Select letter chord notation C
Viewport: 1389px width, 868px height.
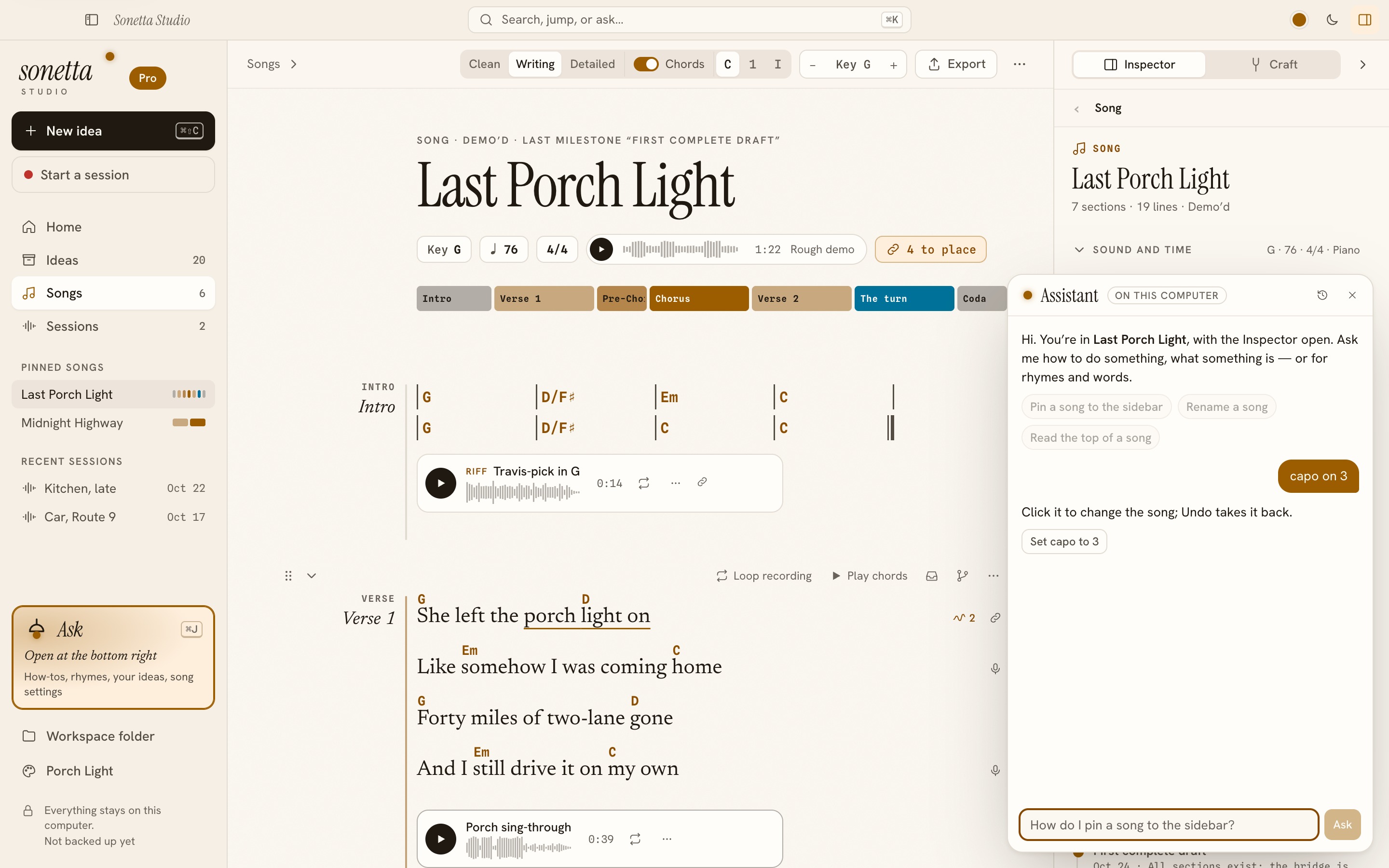[728, 64]
